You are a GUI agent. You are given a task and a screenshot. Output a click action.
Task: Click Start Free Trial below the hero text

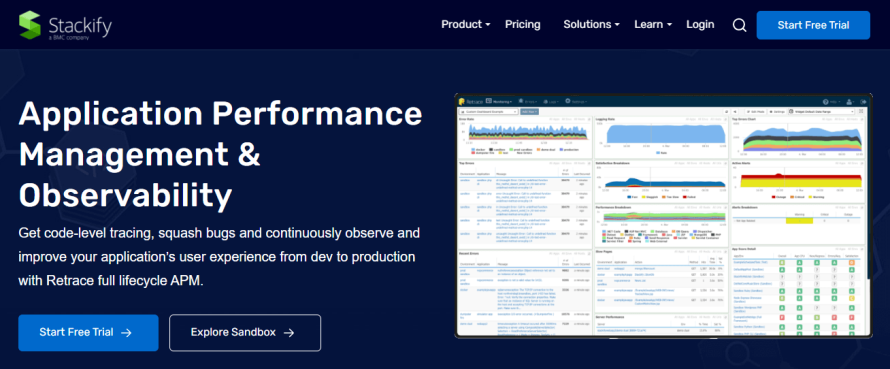(88, 333)
